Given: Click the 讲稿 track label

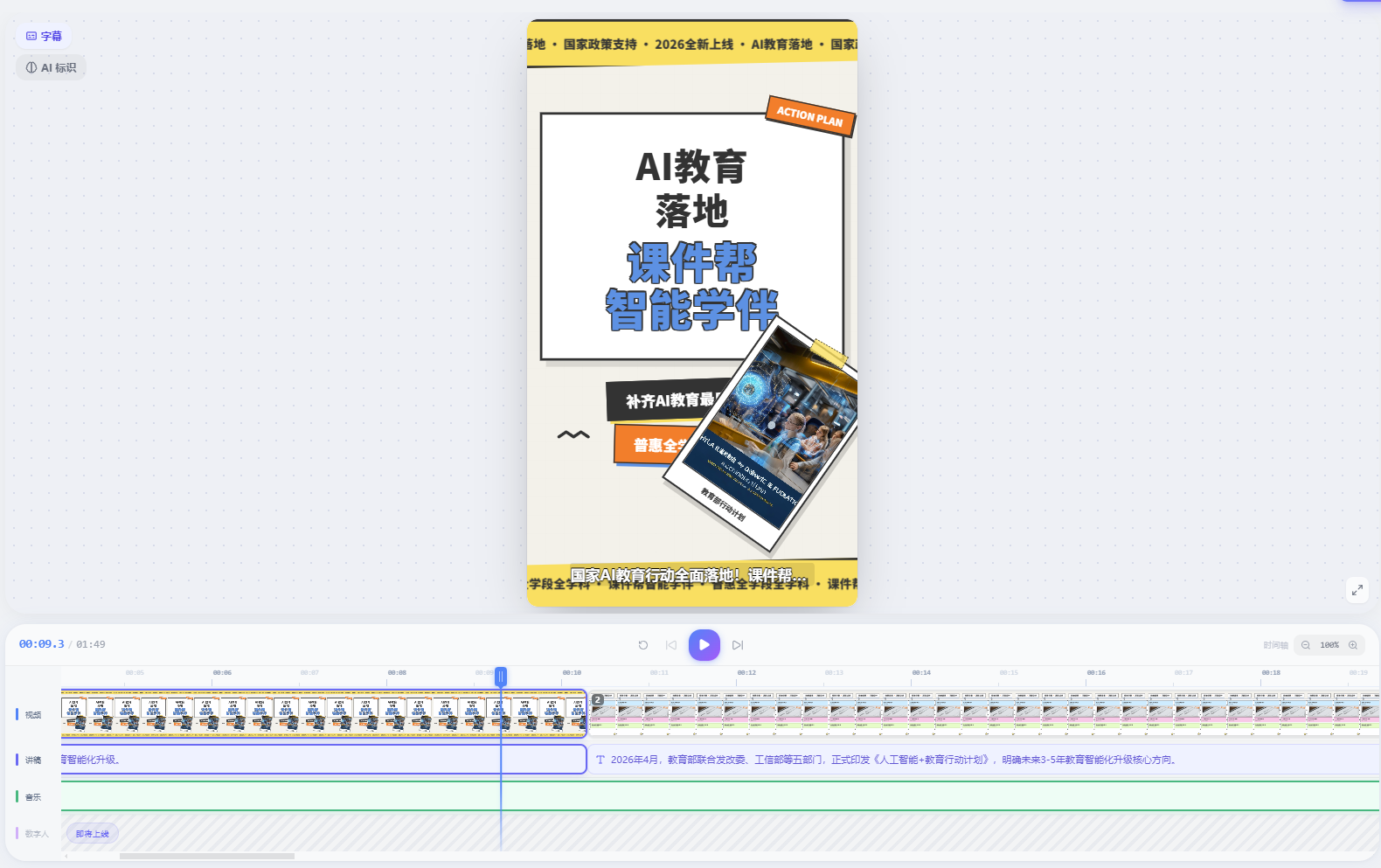Looking at the screenshot, I should click(x=33, y=760).
